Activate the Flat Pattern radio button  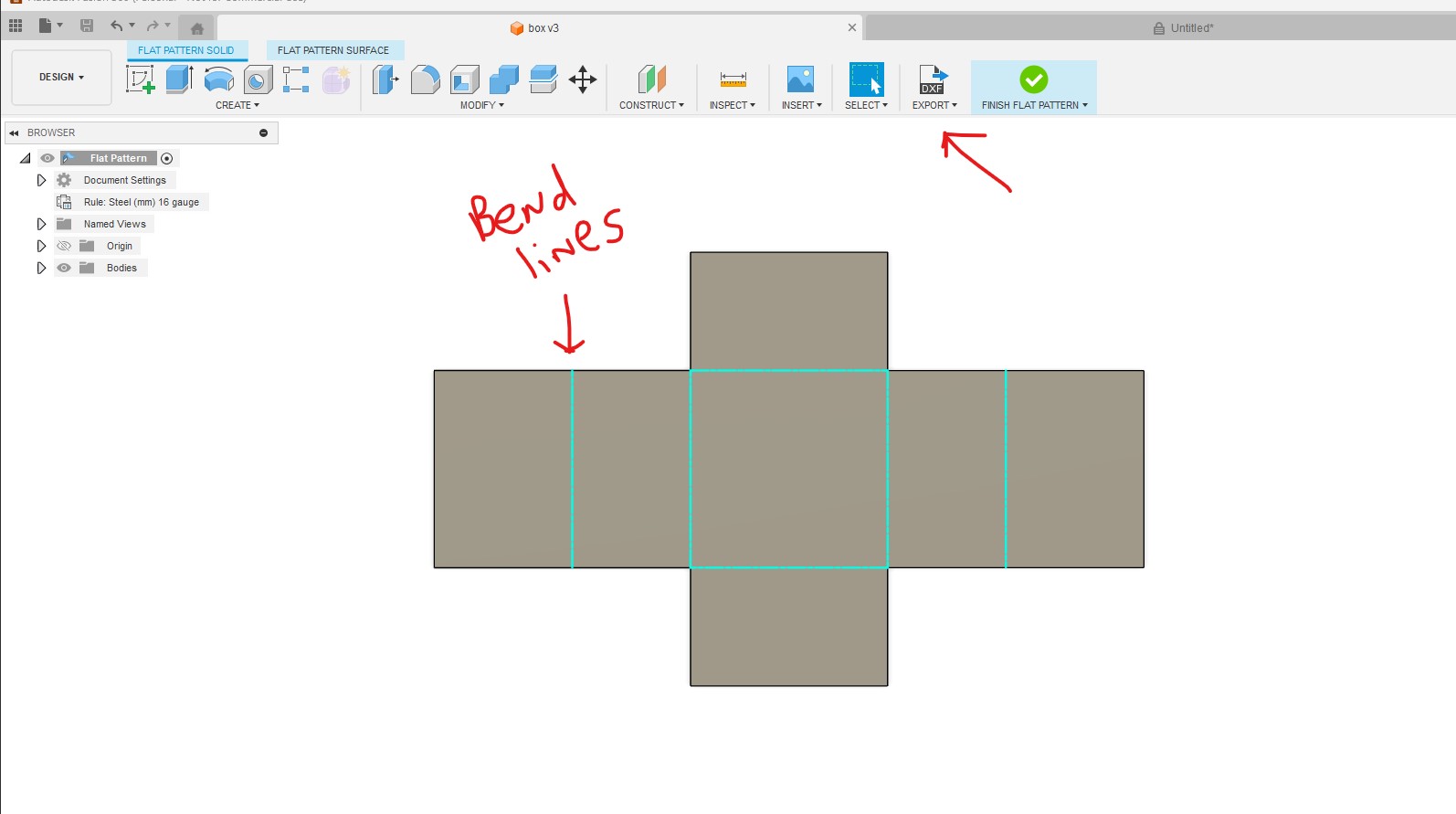tap(167, 158)
